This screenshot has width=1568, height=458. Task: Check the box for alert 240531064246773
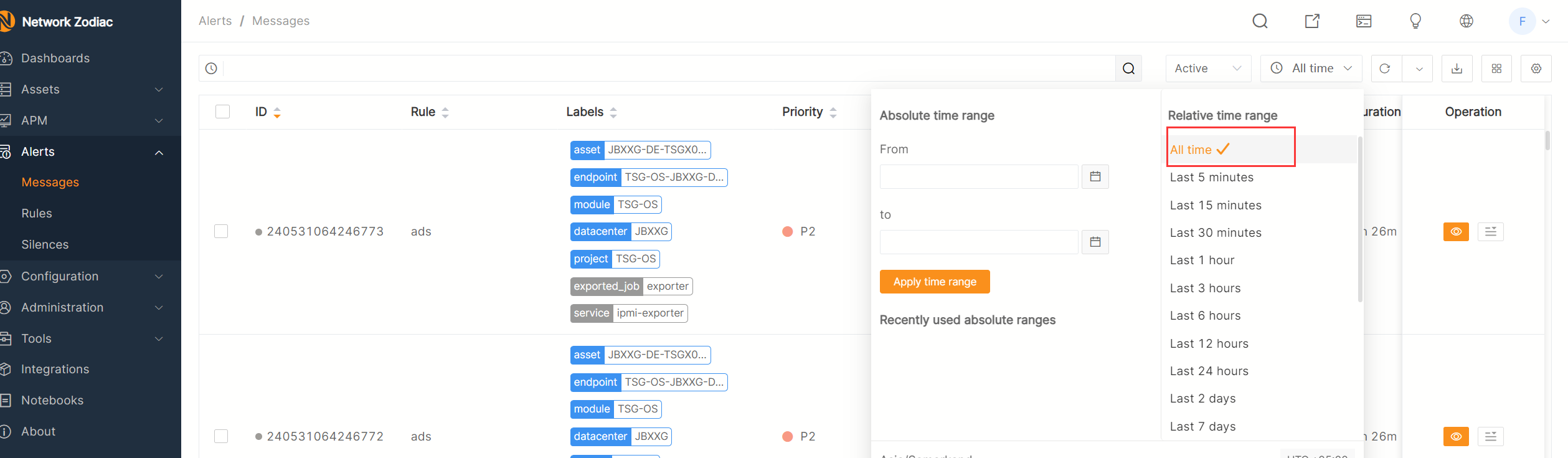(x=221, y=232)
